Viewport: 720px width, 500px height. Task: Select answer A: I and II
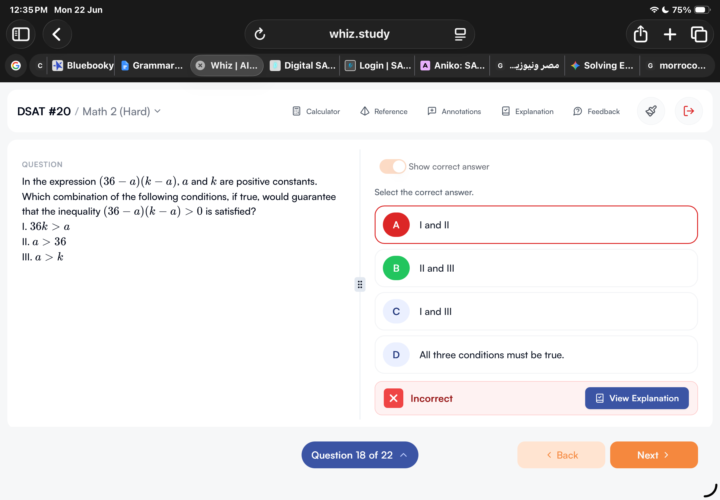[x=536, y=225]
